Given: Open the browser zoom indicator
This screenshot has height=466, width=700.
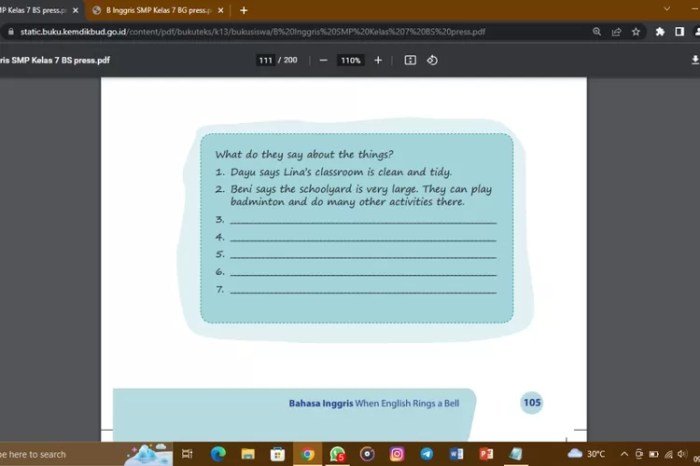Looking at the screenshot, I should (x=597, y=32).
